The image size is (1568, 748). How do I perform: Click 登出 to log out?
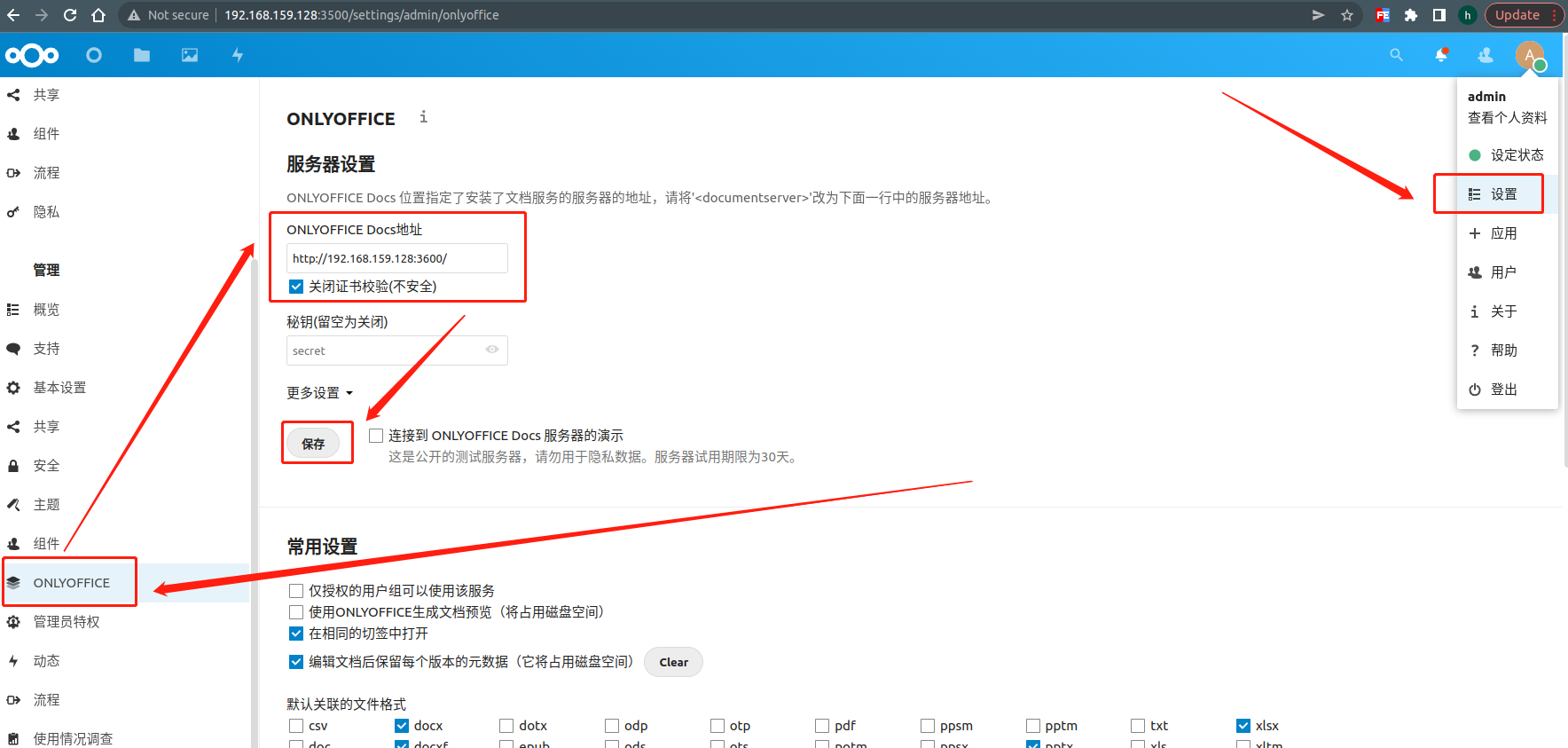tap(1507, 390)
